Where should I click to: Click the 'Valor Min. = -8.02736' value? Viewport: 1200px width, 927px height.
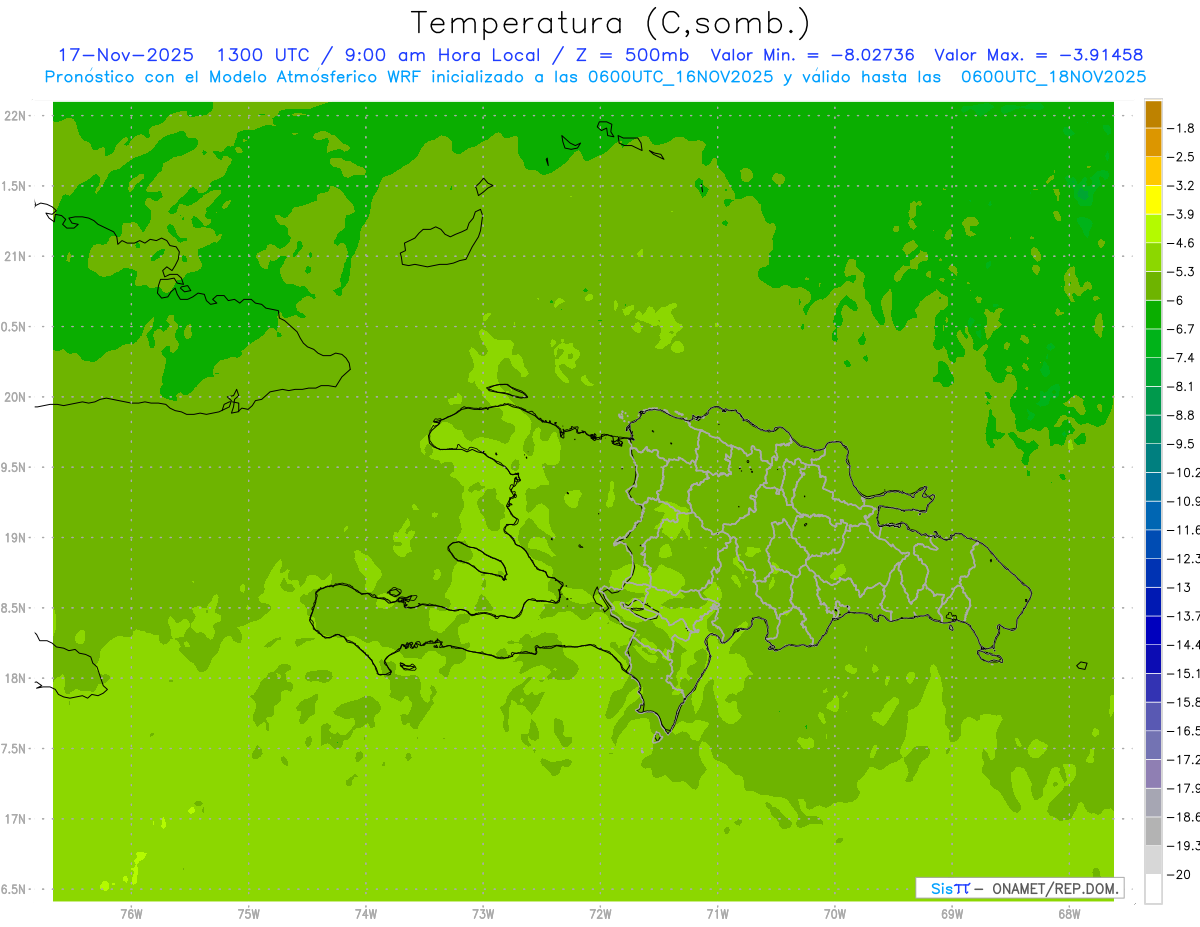coord(812,55)
